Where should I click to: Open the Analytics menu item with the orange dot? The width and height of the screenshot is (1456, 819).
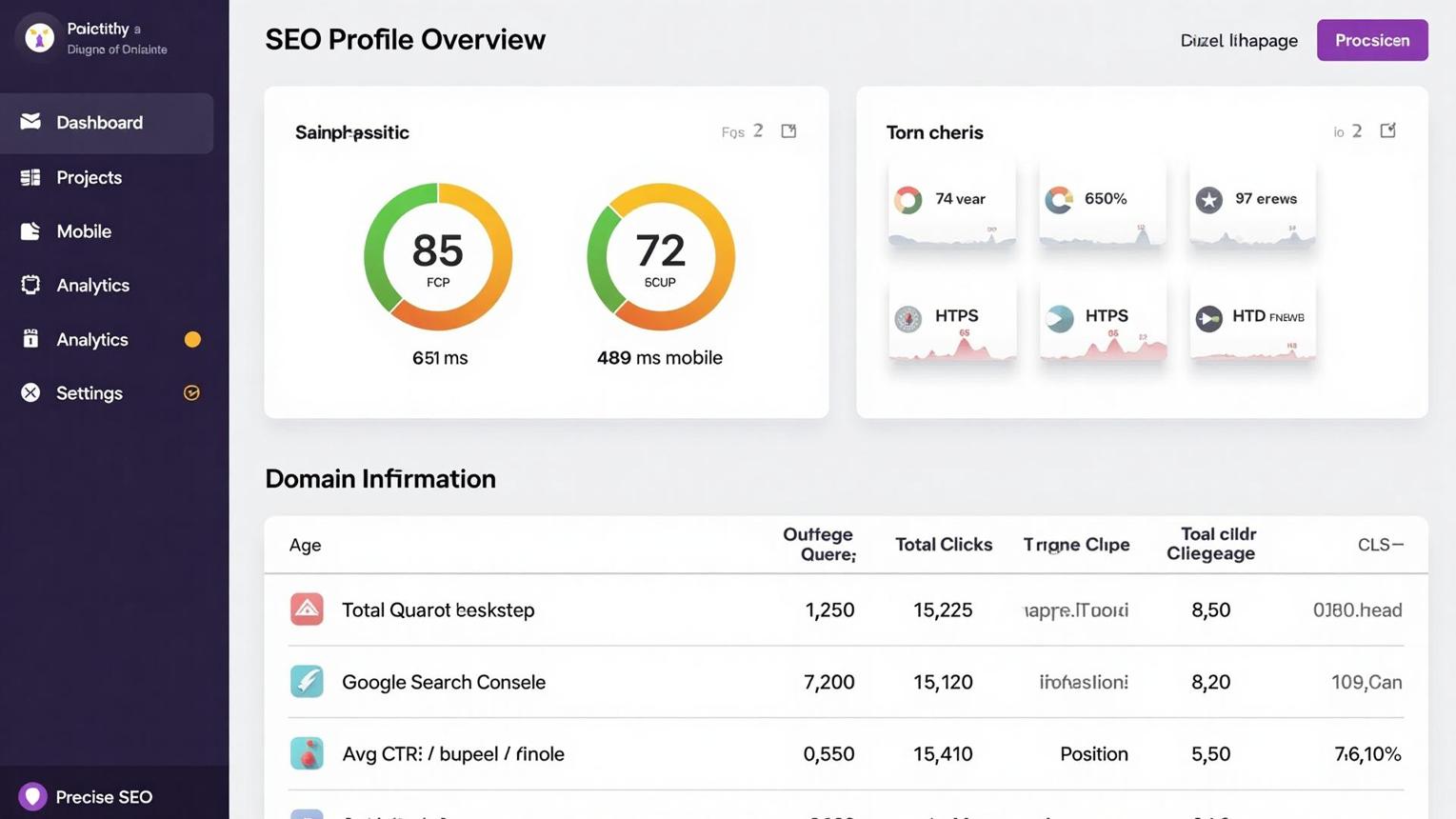click(x=107, y=339)
